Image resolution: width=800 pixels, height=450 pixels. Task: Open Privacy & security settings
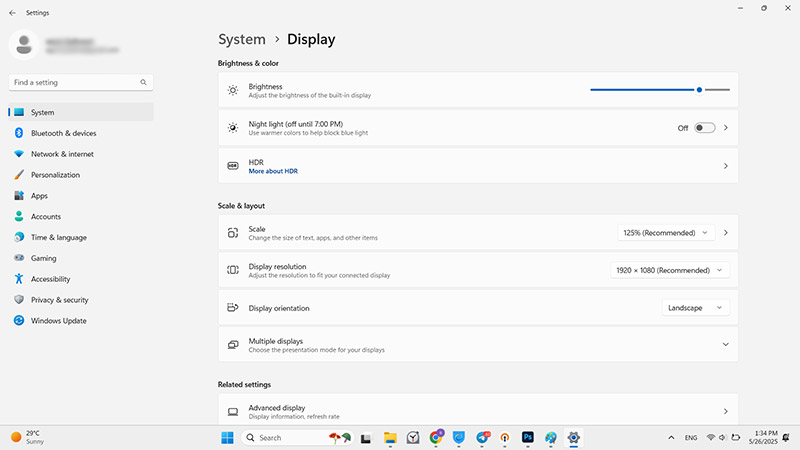pyautogui.click(x=81, y=300)
